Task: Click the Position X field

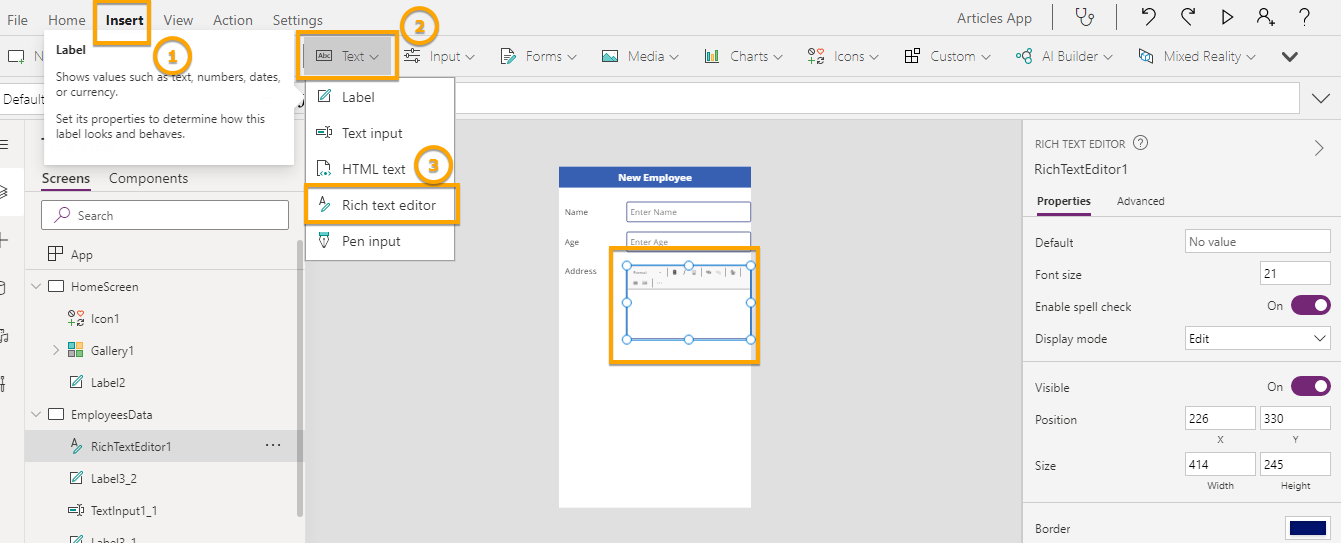Action: pyautogui.click(x=1219, y=418)
